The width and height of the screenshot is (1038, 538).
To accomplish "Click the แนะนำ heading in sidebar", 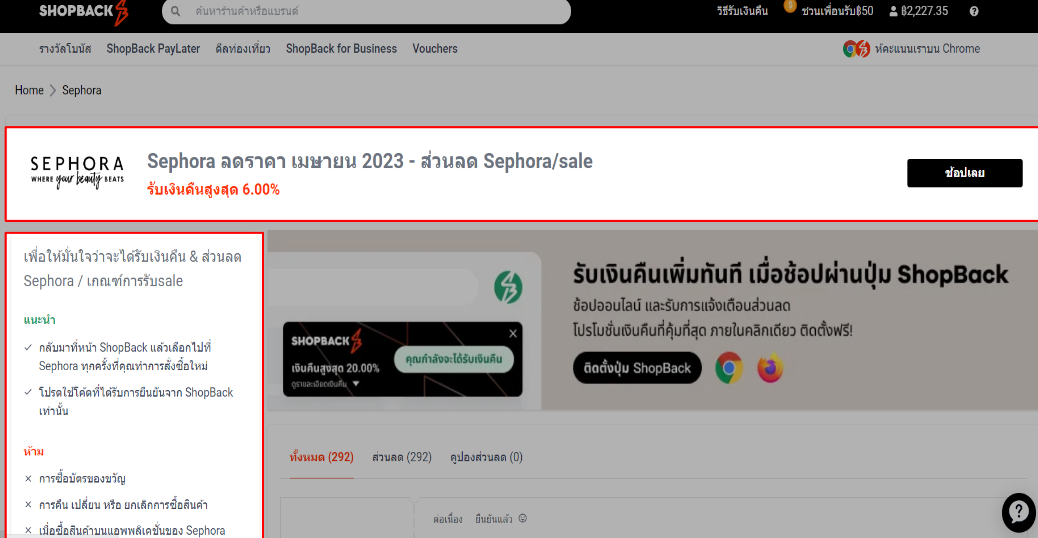I will pos(40,320).
